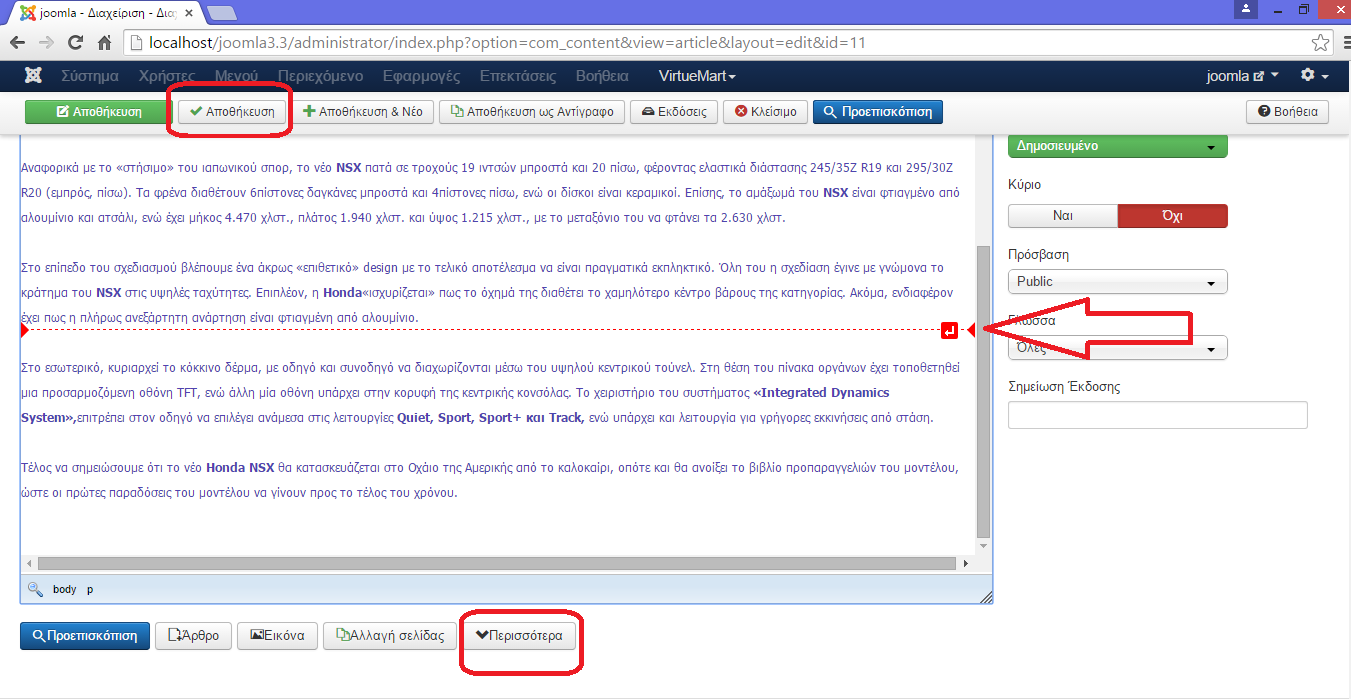Click the Αλλαγή σελίδας page break button
This screenshot has height=699, width=1351.
391,635
